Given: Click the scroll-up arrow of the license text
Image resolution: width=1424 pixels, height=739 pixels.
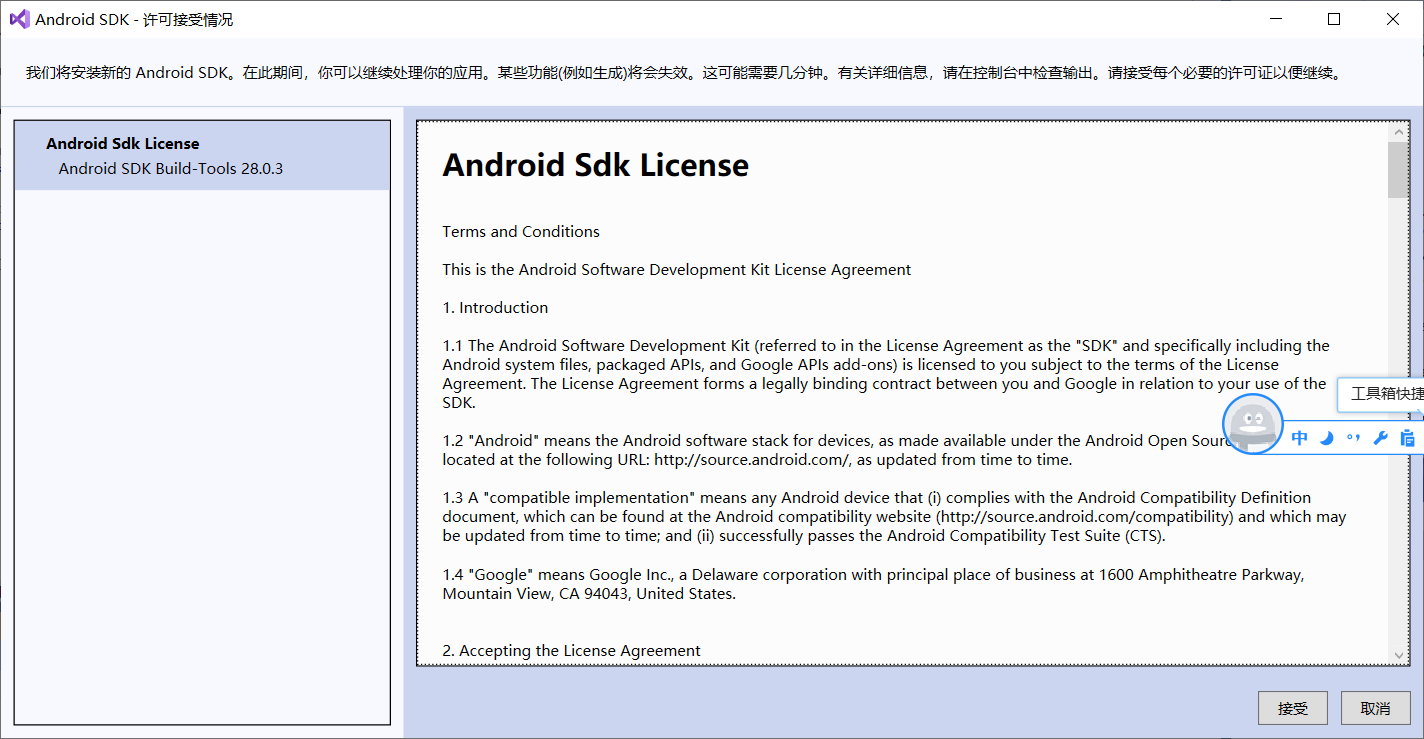Looking at the screenshot, I should coord(1398,133).
